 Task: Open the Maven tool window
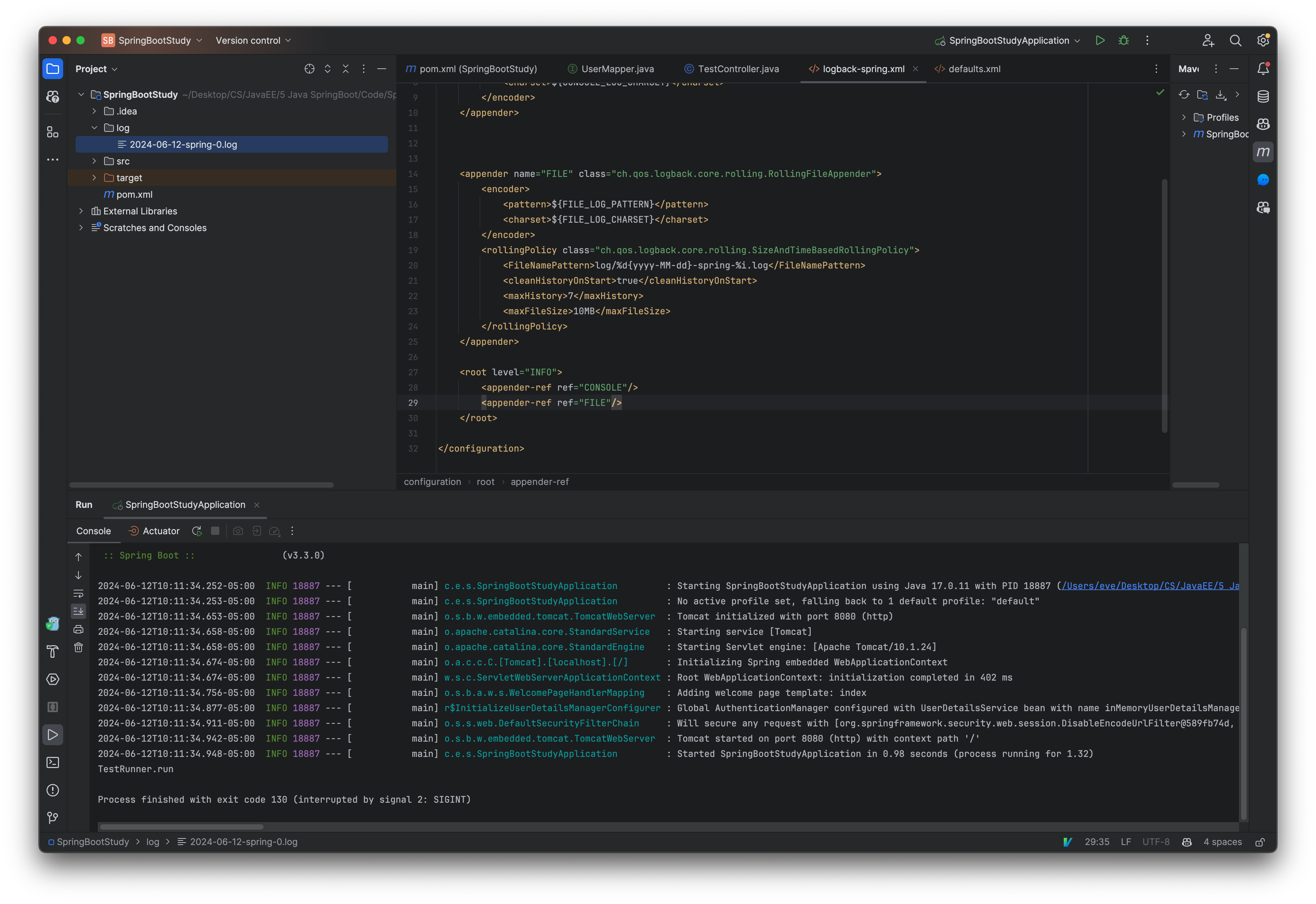pyautogui.click(x=1263, y=151)
